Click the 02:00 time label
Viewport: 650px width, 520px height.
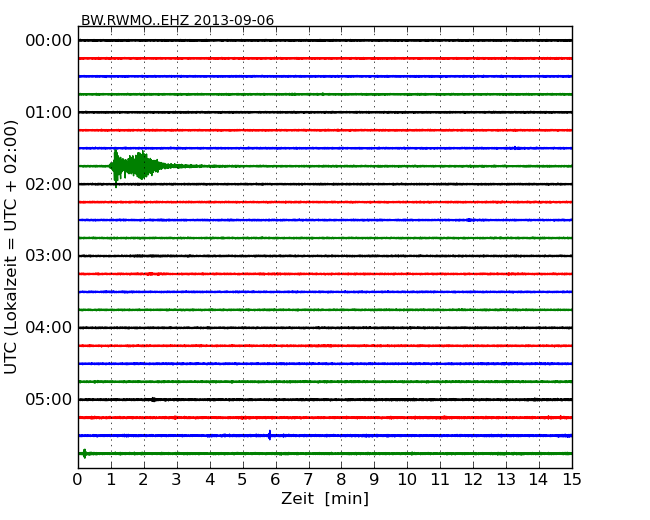tap(49, 184)
